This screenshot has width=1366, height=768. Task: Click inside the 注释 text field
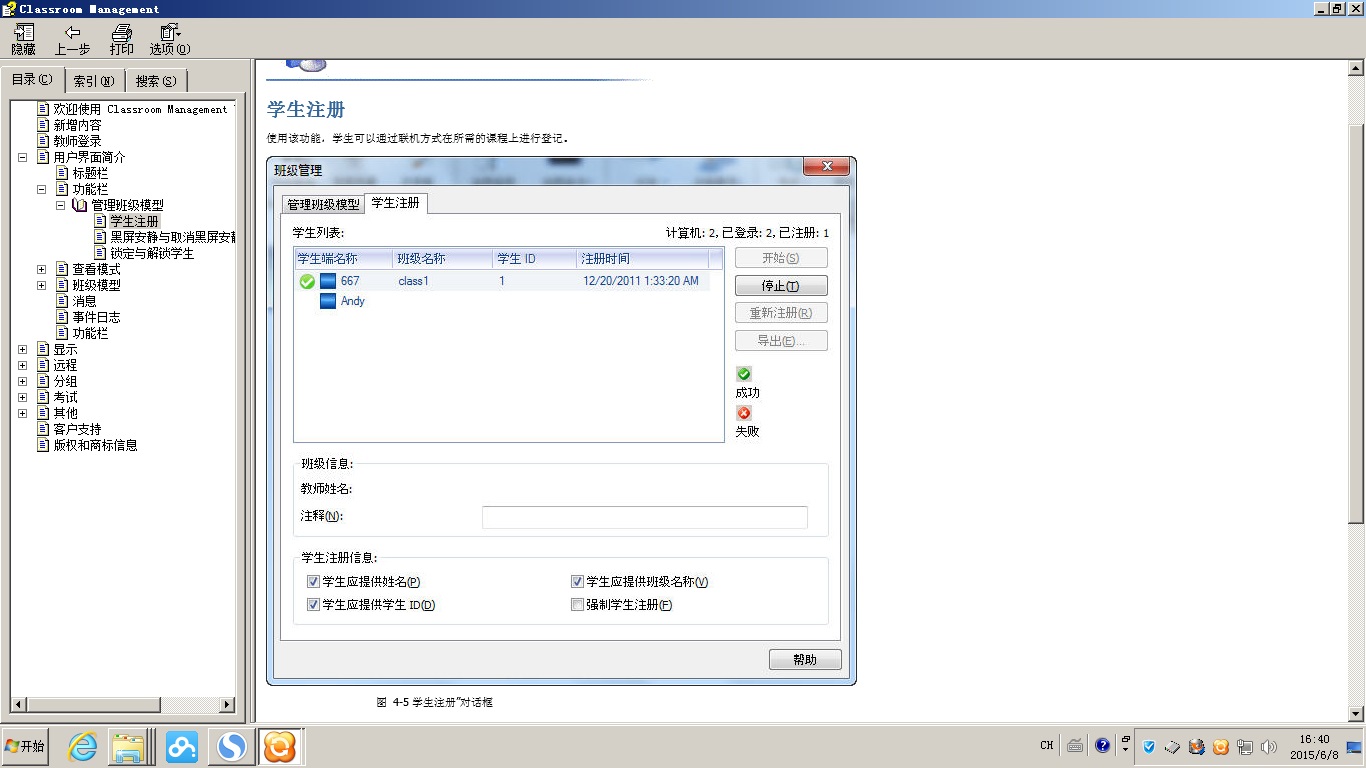644,517
